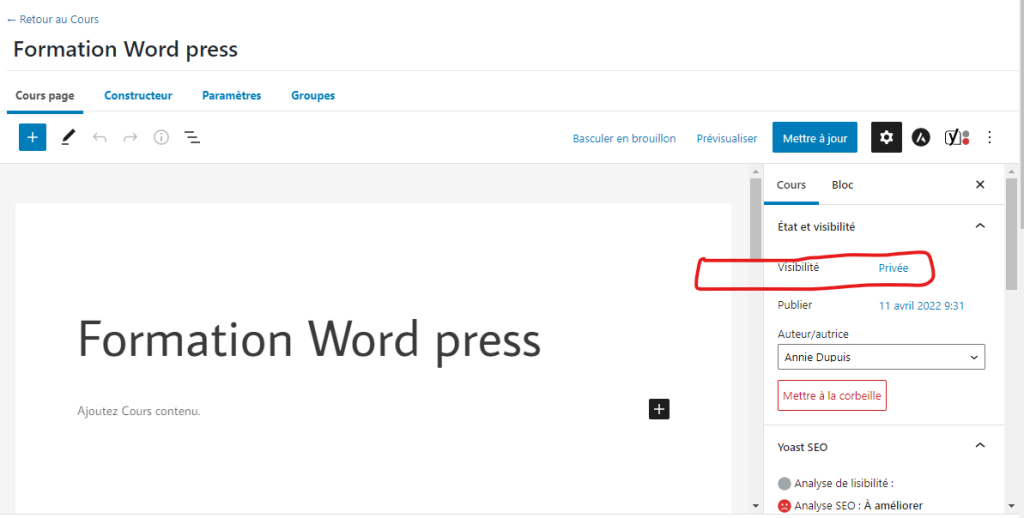Click the blue add block inserter button

point(33,138)
